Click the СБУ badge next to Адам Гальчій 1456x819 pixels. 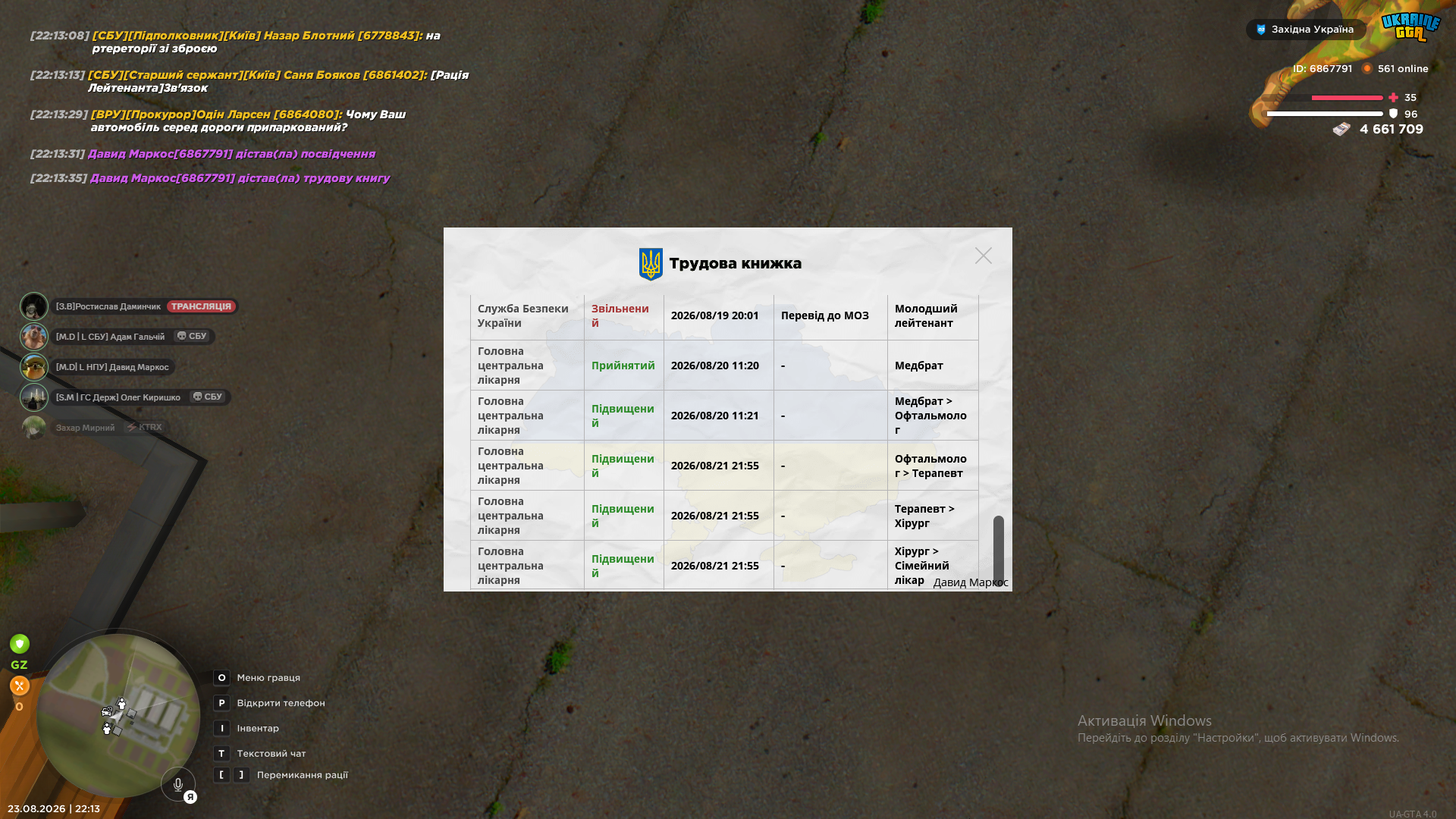point(192,336)
